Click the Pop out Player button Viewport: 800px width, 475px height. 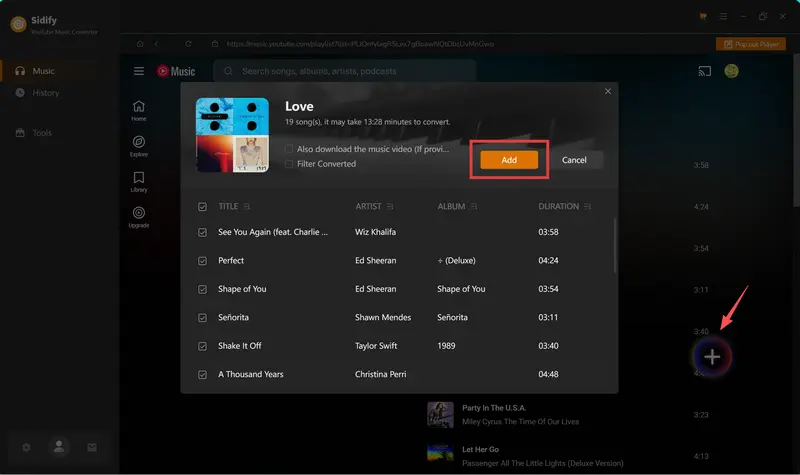pyautogui.click(x=751, y=44)
